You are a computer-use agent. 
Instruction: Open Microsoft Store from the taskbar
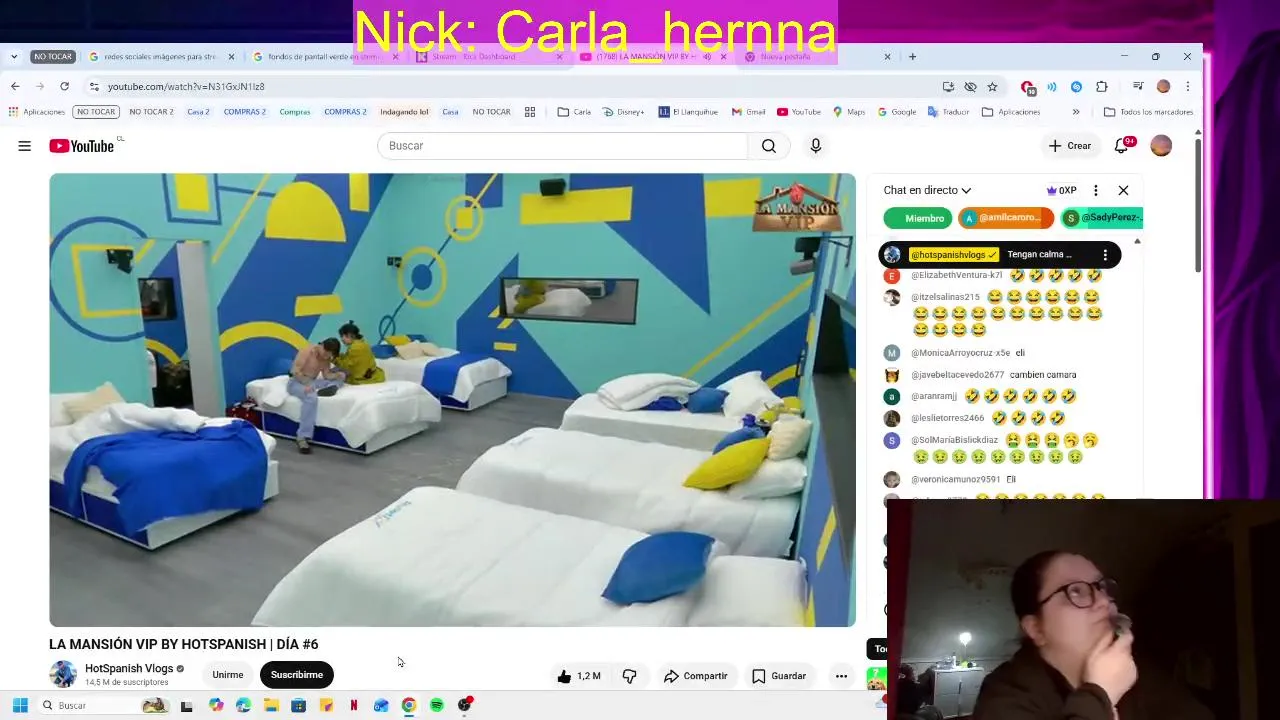[298, 705]
